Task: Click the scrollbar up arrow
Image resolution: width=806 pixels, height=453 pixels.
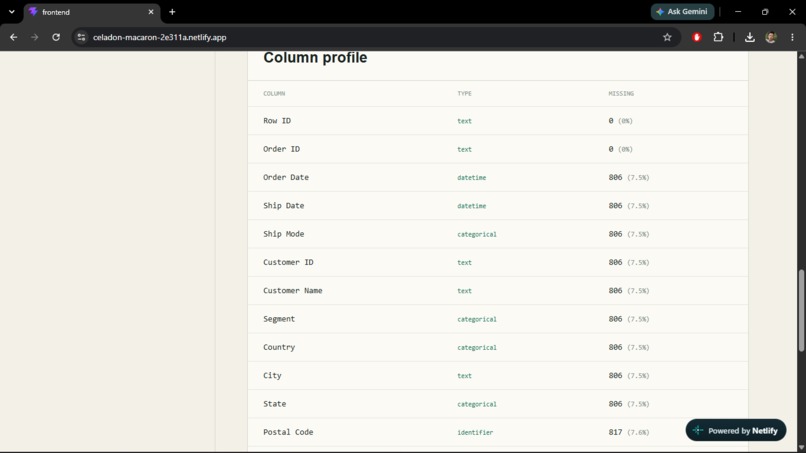Action: coord(801,56)
